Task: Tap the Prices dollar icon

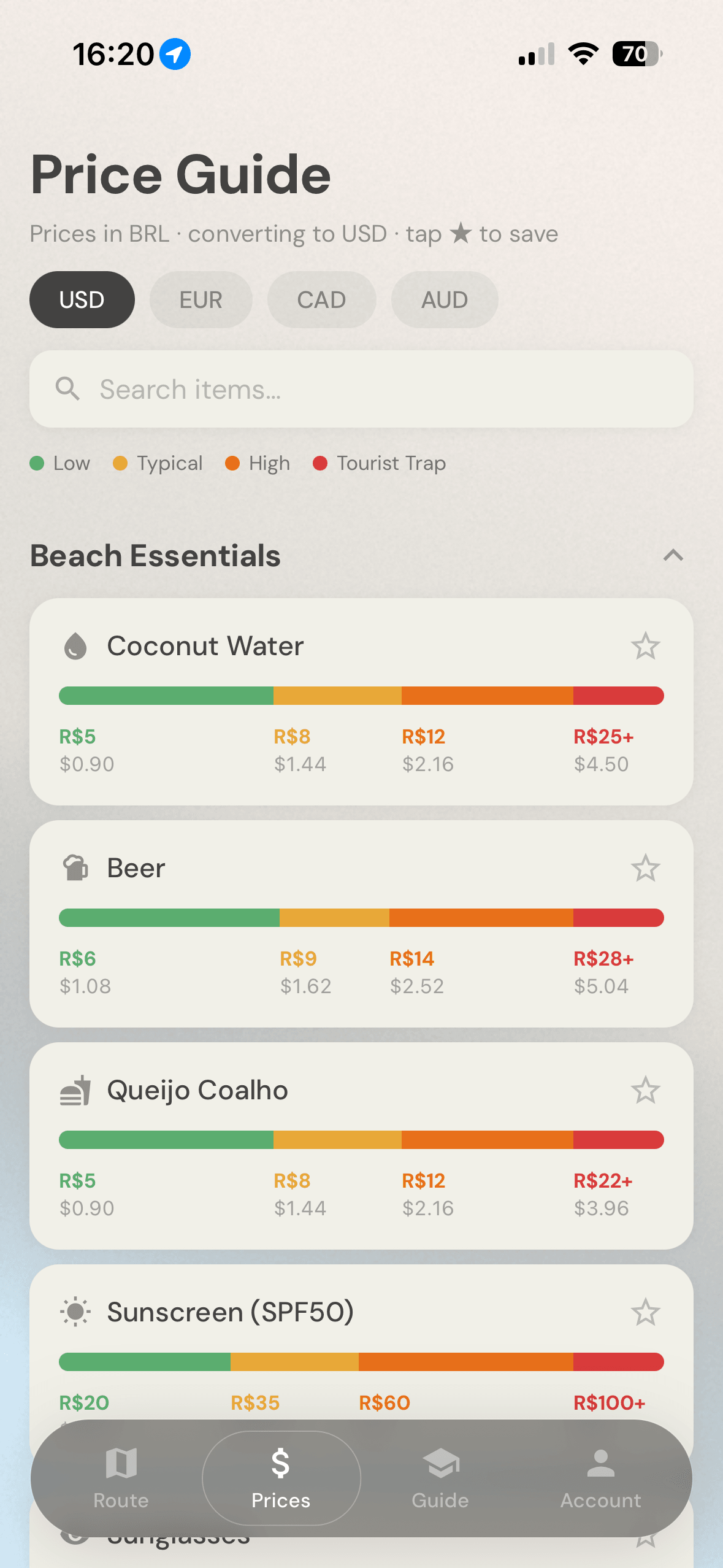Action: [x=281, y=1463]
